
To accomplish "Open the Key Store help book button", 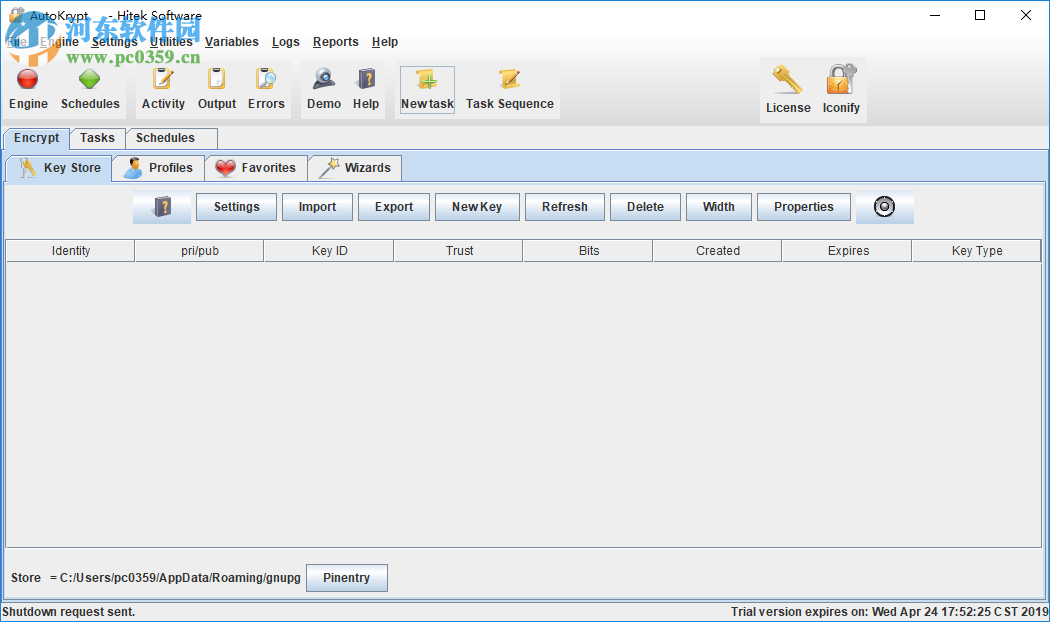I will [162, 207].
